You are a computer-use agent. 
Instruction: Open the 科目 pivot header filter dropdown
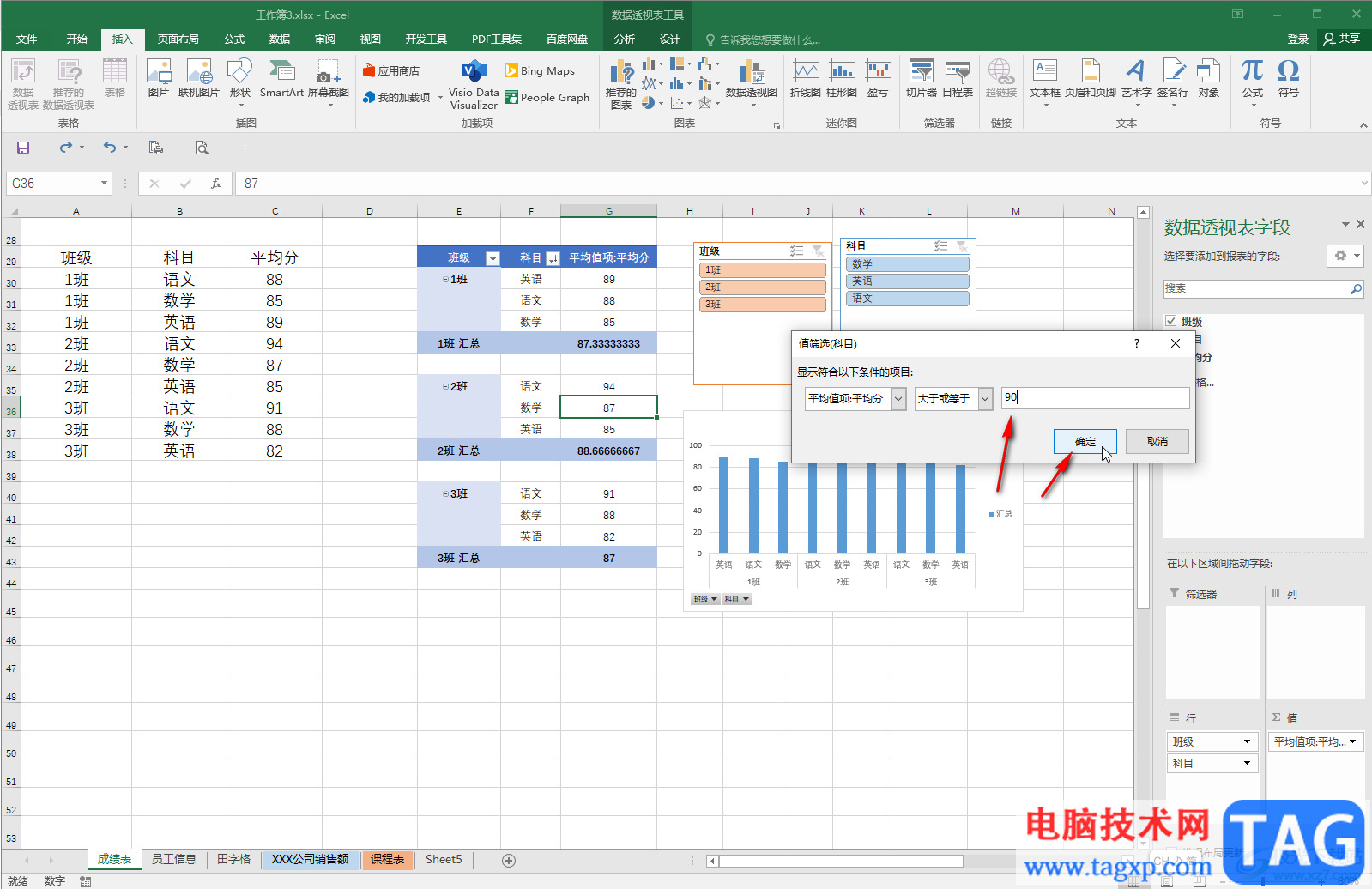[x=553, y=258]
